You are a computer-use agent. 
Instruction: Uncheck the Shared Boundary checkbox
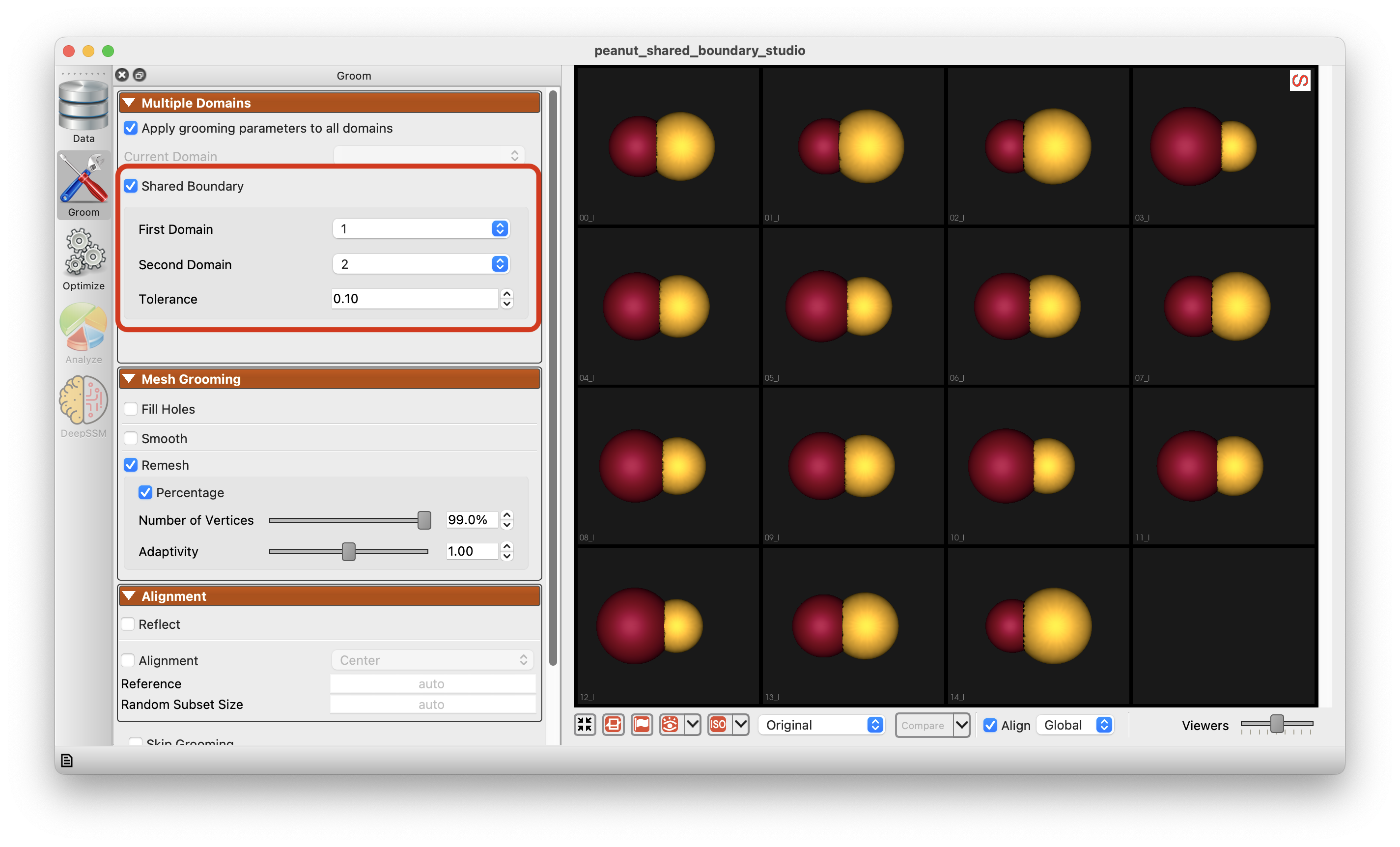[x=131, y=186]
